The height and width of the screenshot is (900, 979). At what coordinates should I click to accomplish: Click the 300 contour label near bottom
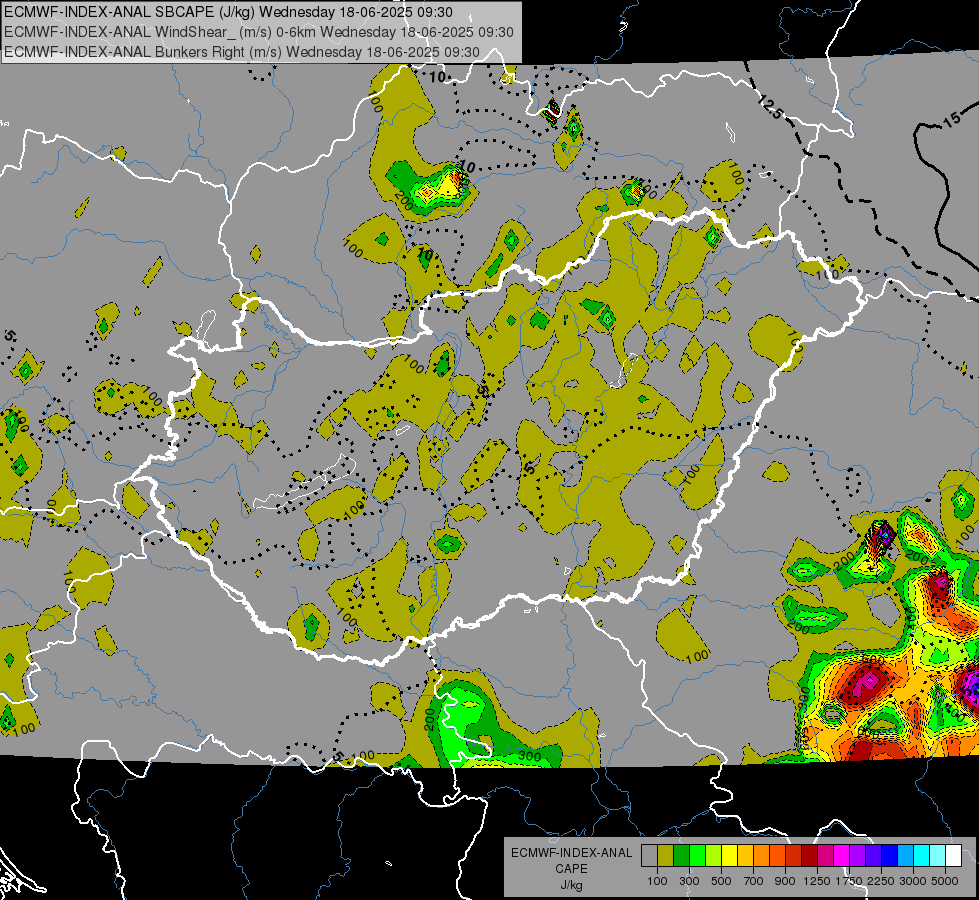coord(529,756)
